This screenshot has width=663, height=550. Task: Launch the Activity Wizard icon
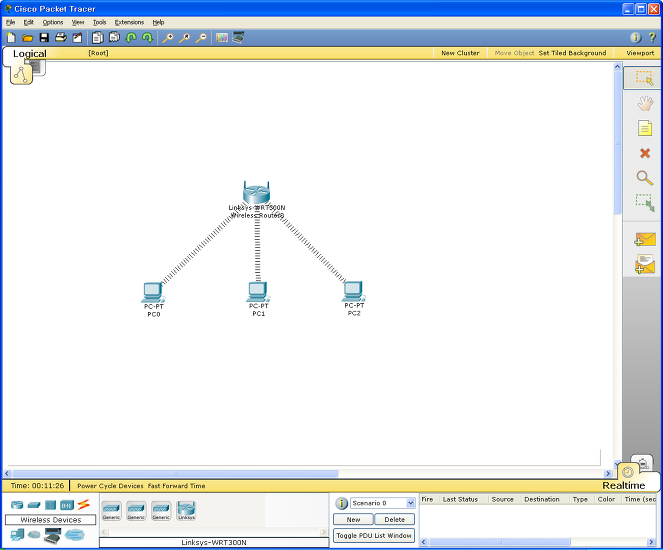[77, 38]
